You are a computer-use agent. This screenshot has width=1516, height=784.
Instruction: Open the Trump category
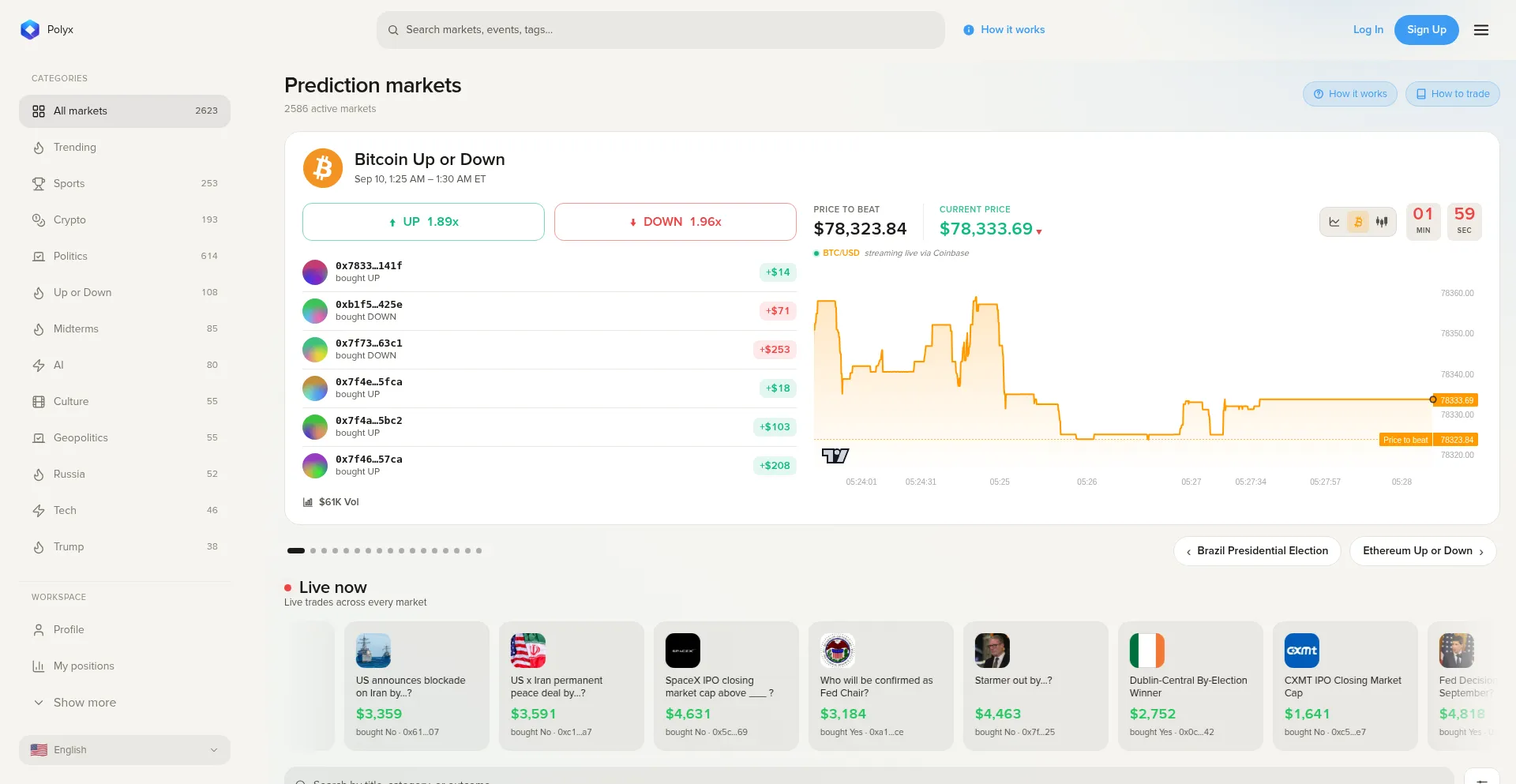point(125,547)
